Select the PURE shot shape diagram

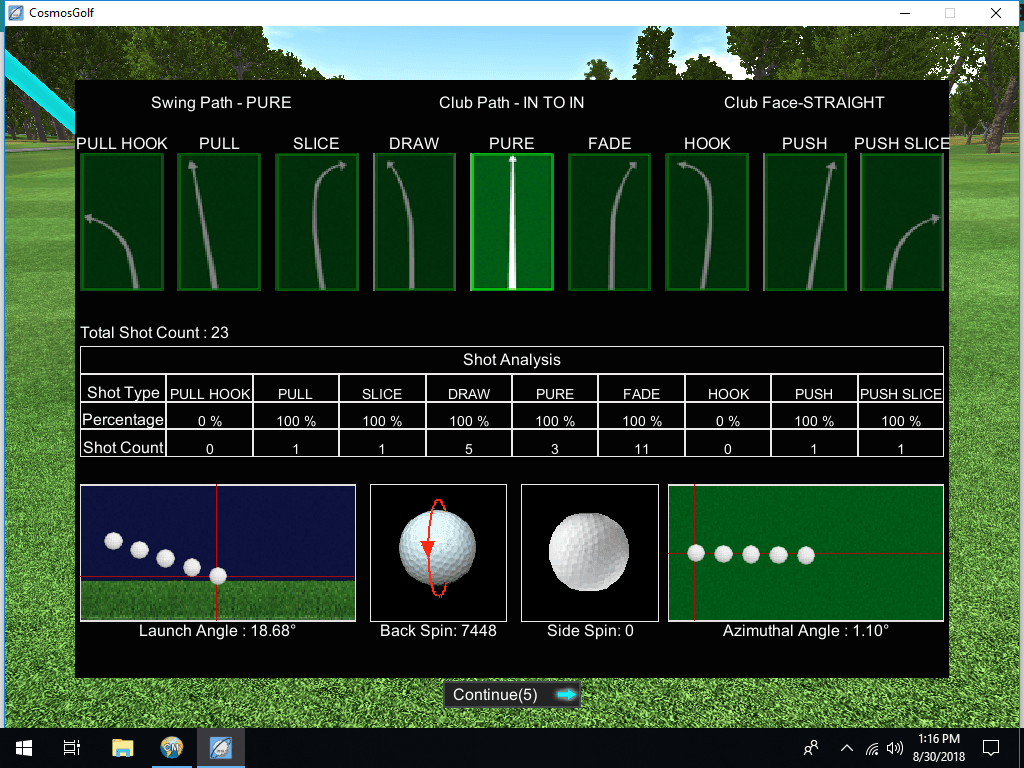[x=511, y=221]
